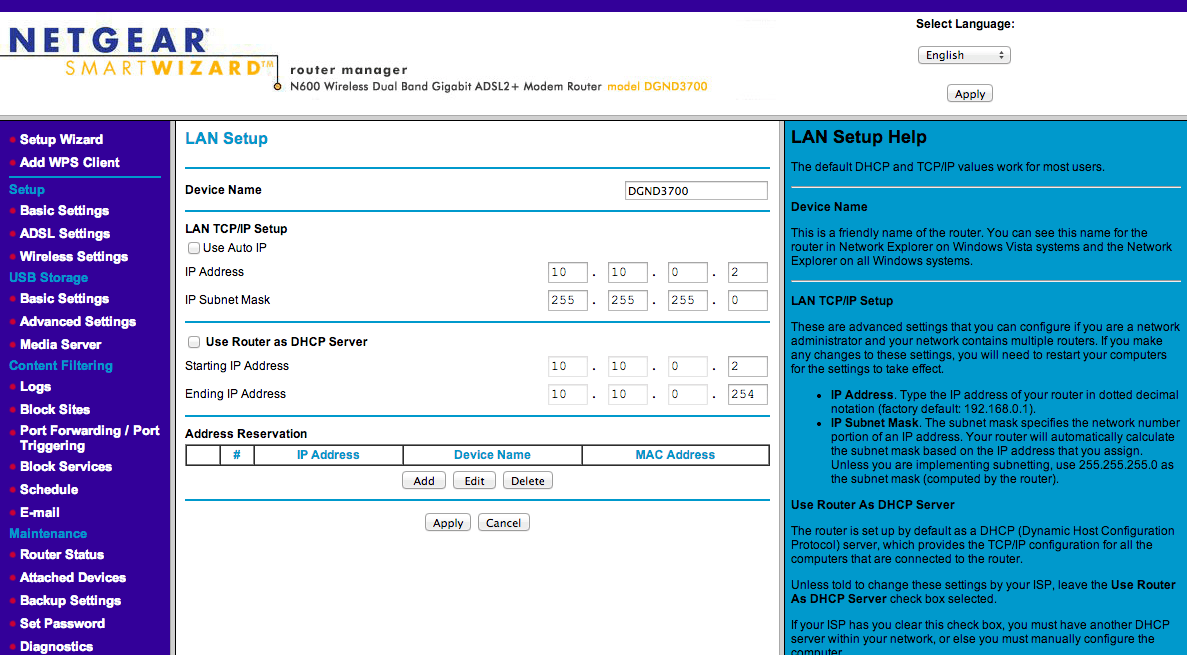Click Edit in Address Reservation
The height and width of the screenshot is (655, 1187).
click(x=475, y=480)
